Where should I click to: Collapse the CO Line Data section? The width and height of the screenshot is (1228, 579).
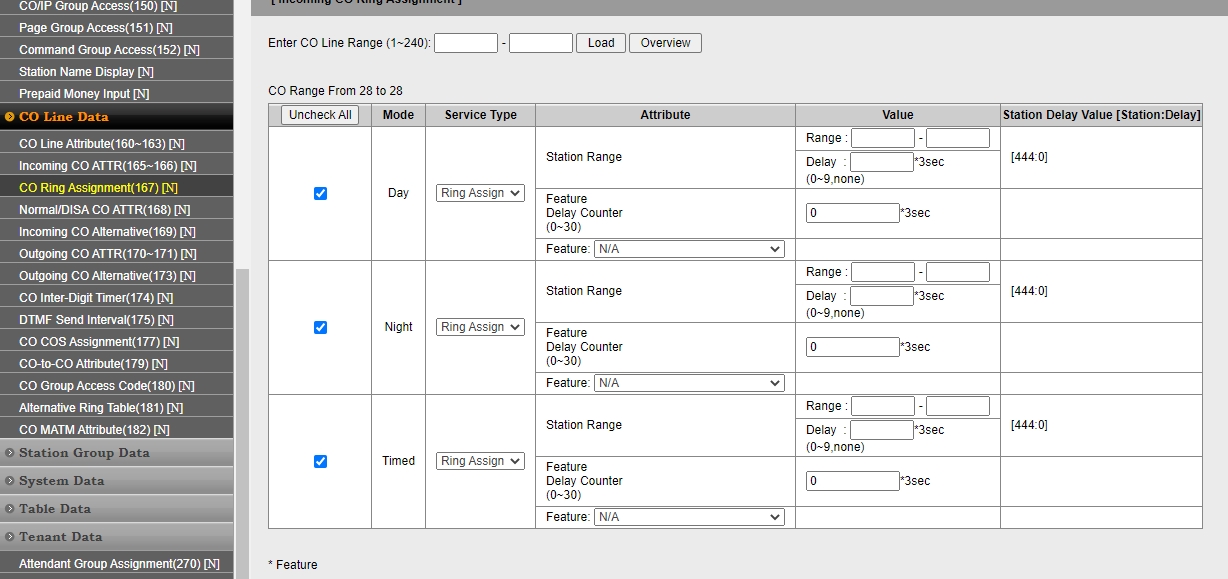(63, 117)
